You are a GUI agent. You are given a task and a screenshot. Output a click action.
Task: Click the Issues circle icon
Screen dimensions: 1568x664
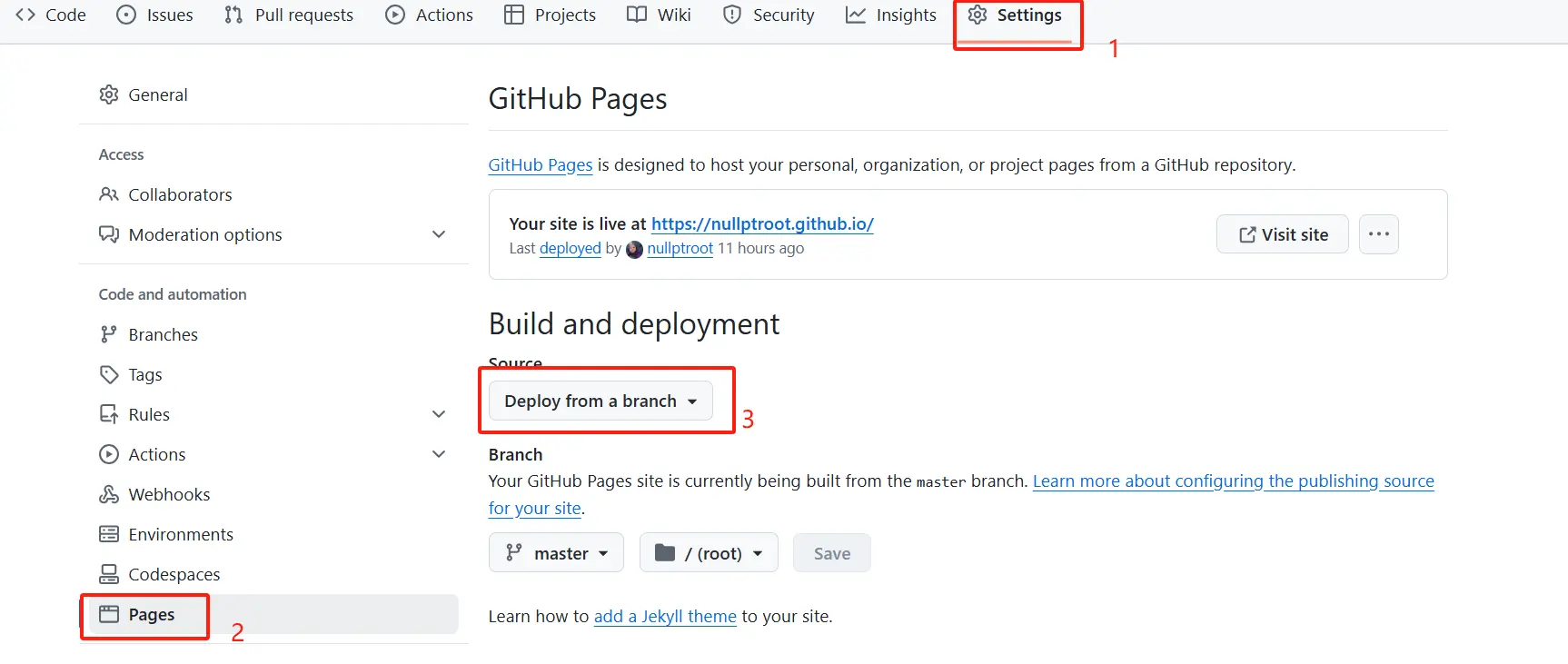click(126, 15)
